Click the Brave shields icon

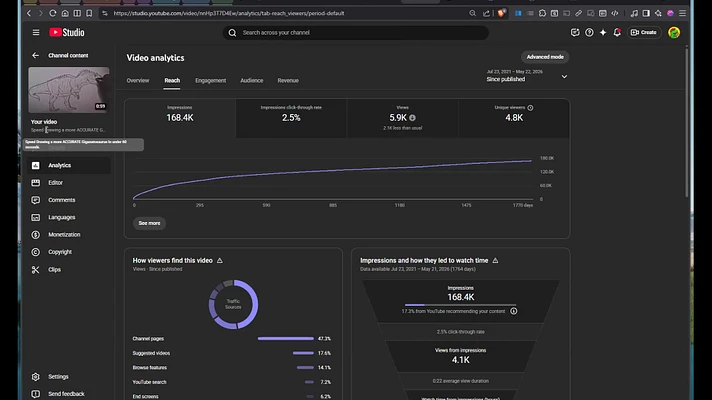click(x=501, y=14)
